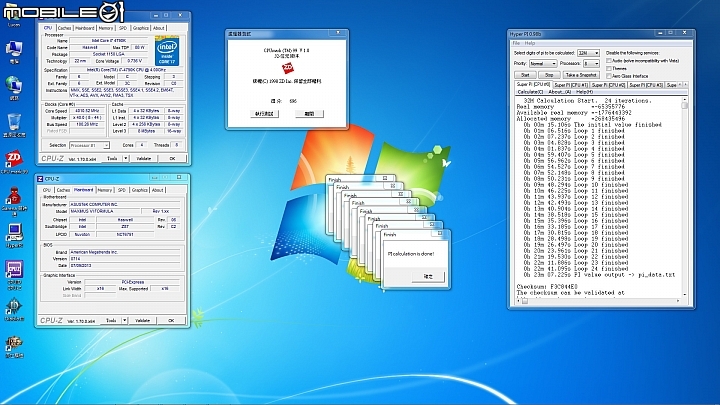Expand Tools arrow in lower CPU-Z window

(124, 321)
